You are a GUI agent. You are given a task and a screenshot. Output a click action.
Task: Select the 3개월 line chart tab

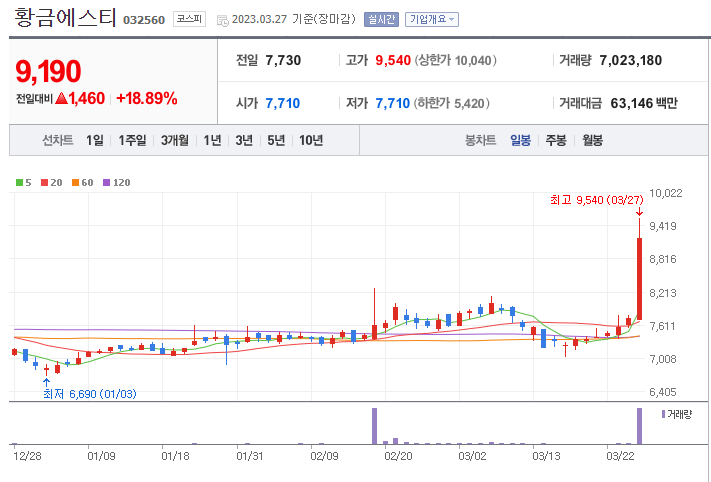coord(175,141)
